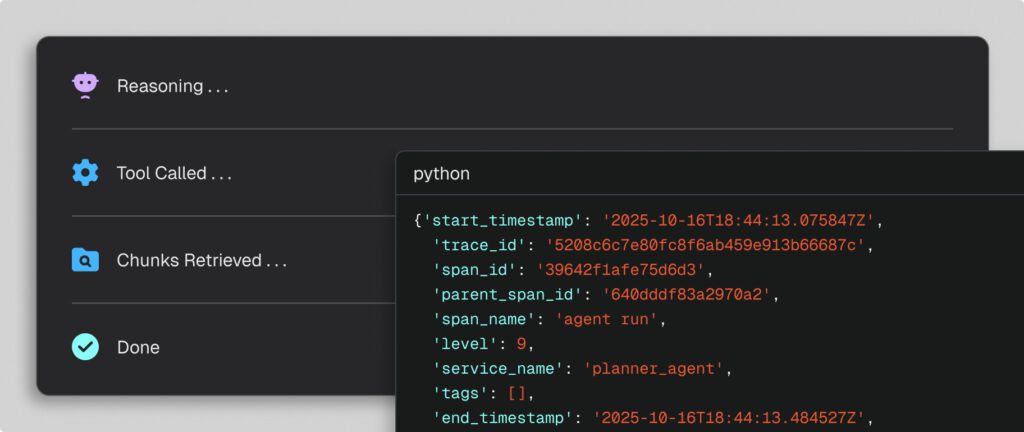Select the 'planner_agent' service name value
This screenshot has width=1024, height=432.
(x=654, y=369)
